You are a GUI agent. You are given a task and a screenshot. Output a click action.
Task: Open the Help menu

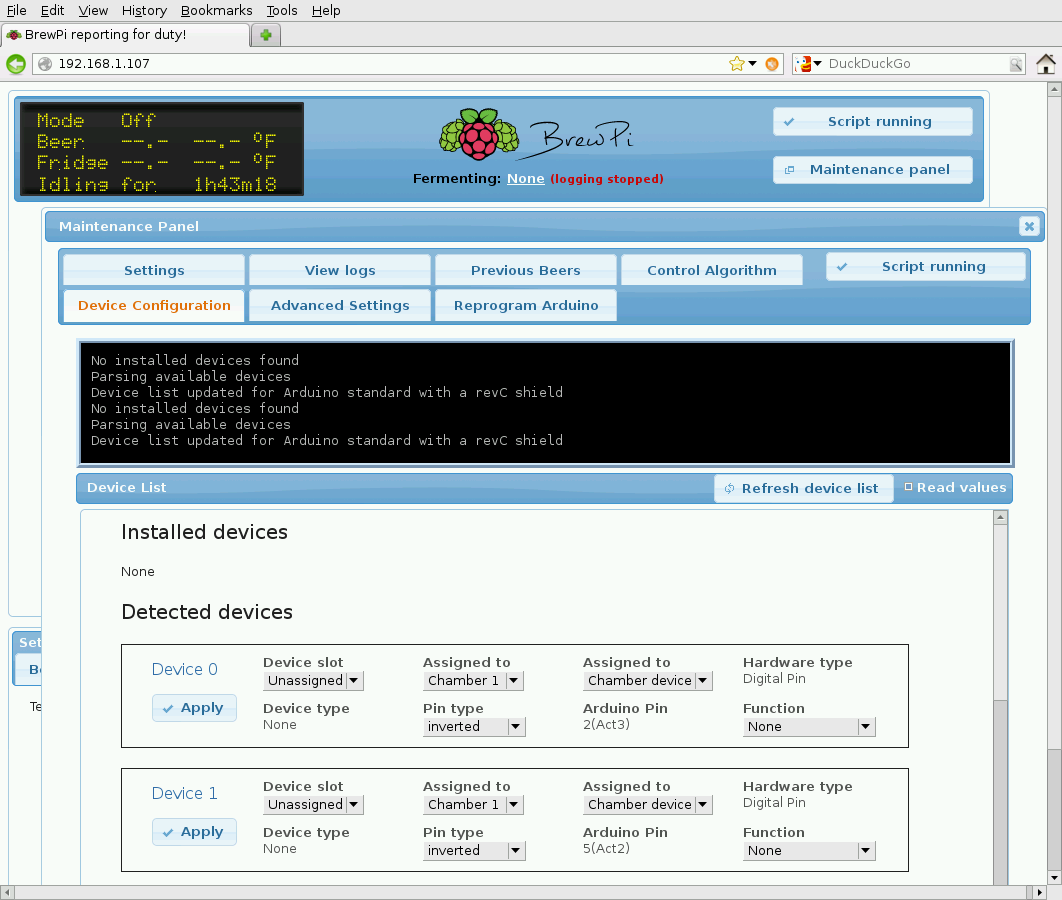tap(326, 11)
